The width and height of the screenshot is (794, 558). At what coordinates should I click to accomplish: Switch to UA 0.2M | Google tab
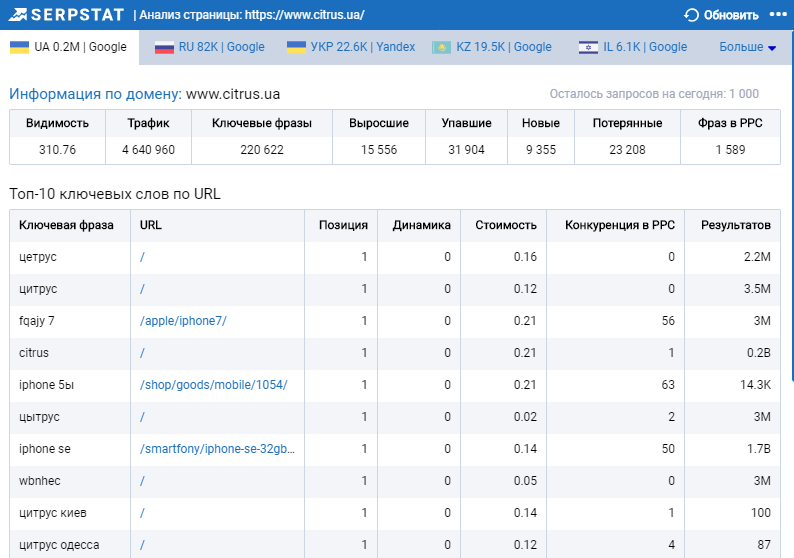[x=69, y=47]
